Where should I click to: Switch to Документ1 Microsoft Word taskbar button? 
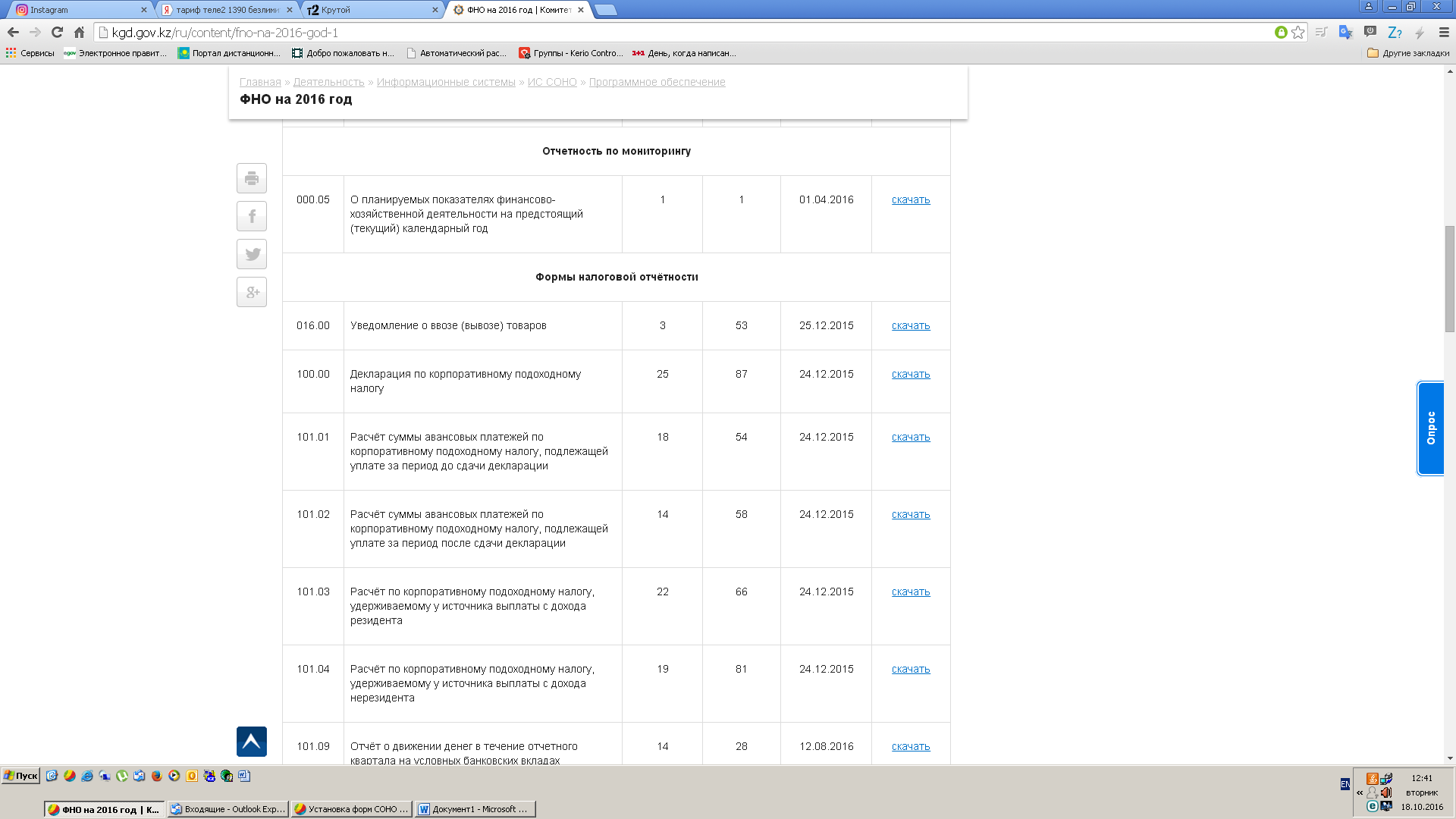[475, 809]
